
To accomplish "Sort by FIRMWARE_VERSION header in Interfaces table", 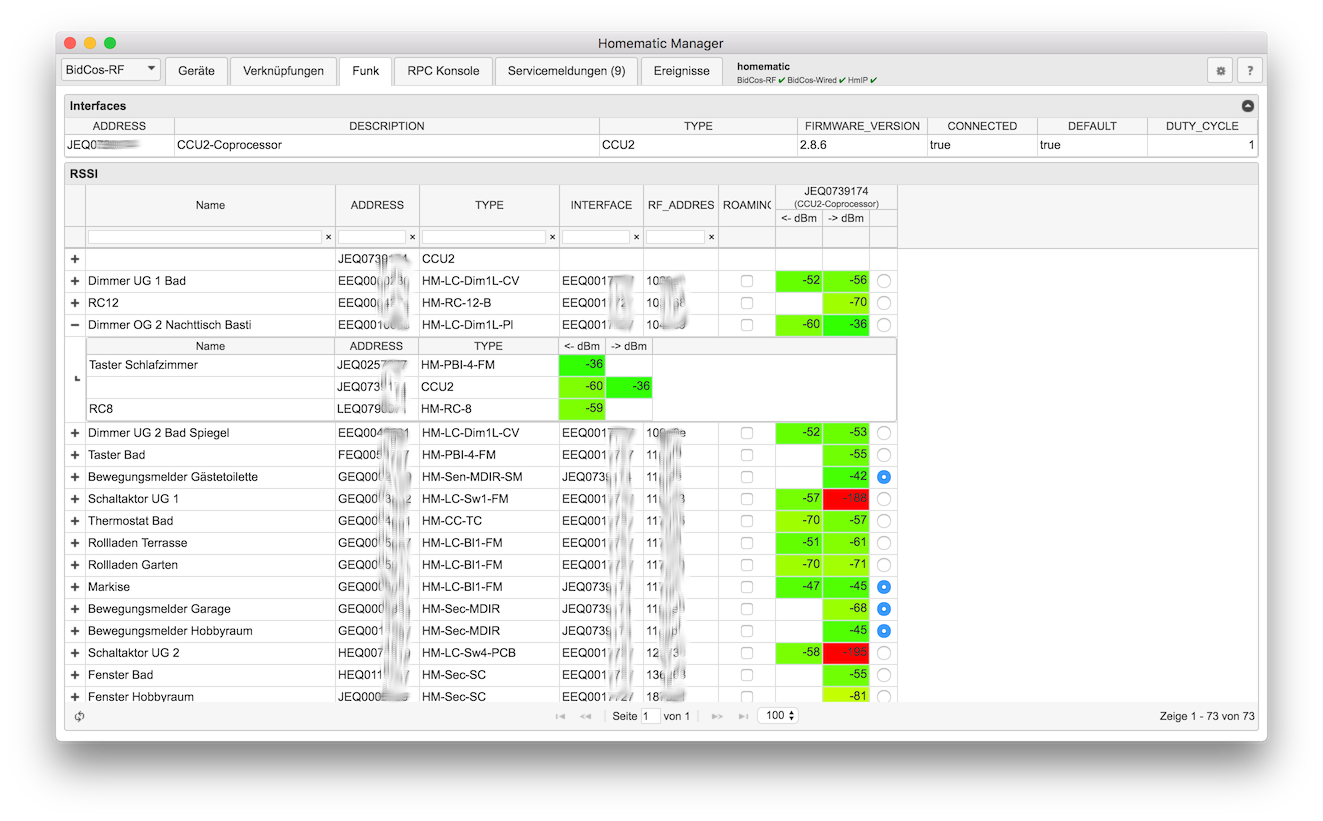I will pos(862,126).
